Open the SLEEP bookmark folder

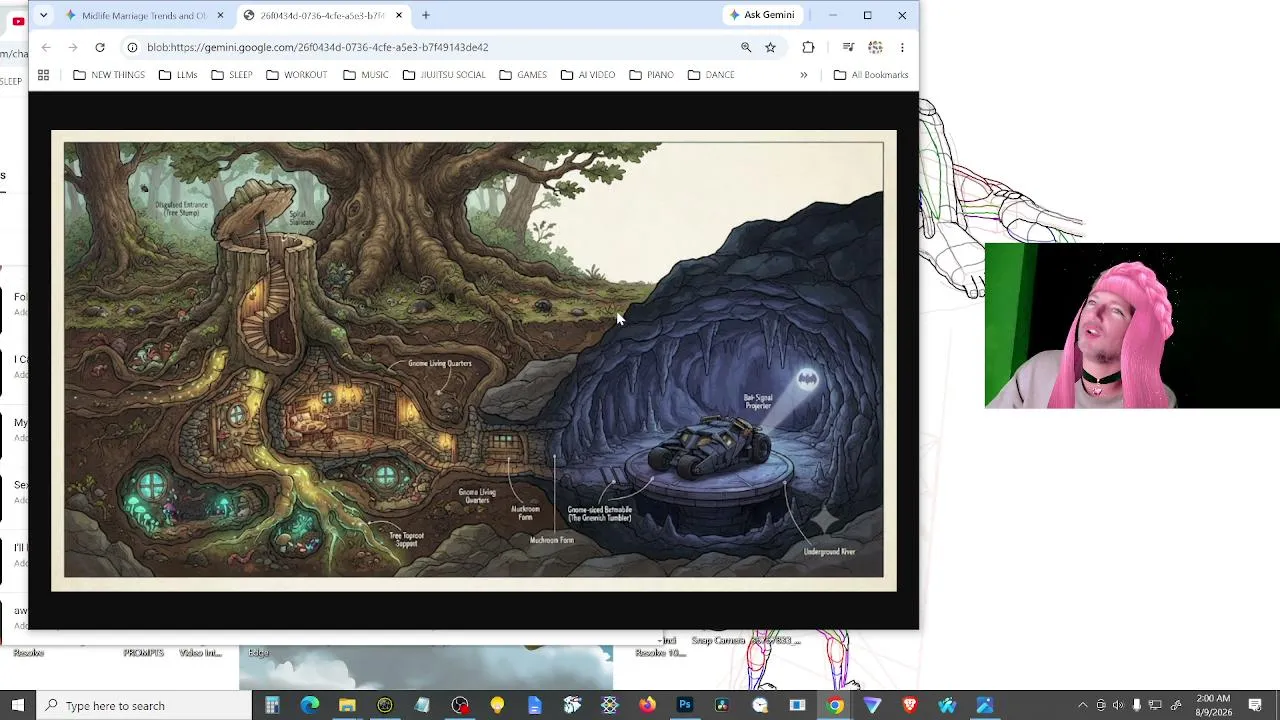[x=232, y=75]
